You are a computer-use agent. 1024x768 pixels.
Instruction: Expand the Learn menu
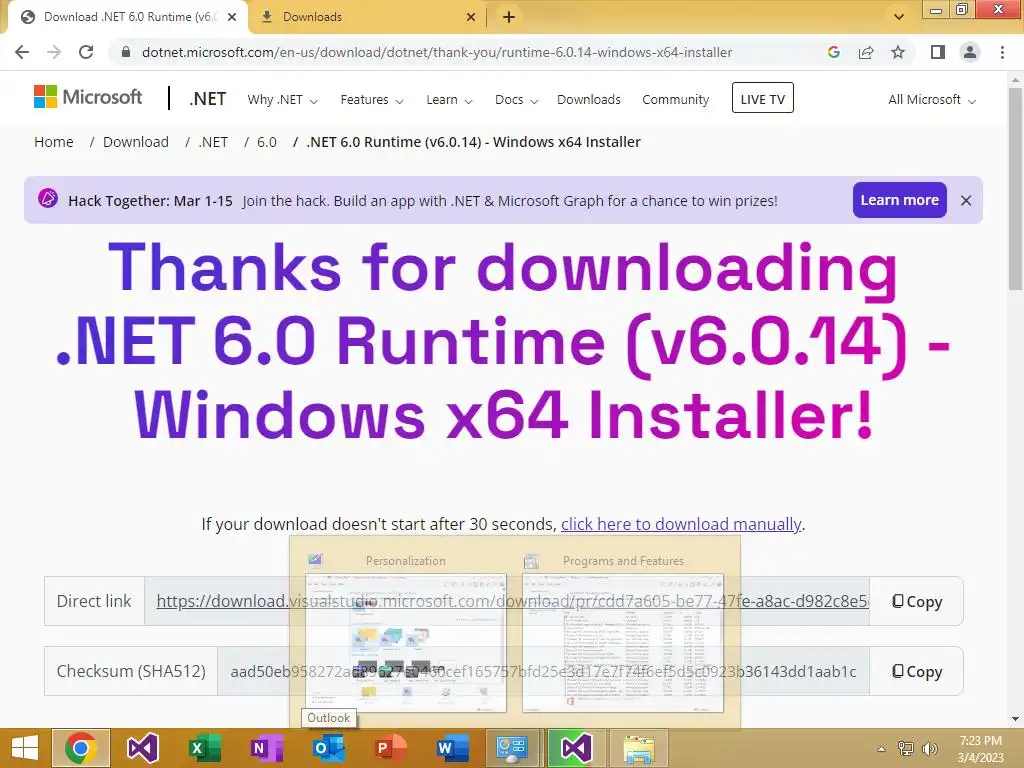tap(449, 100)
